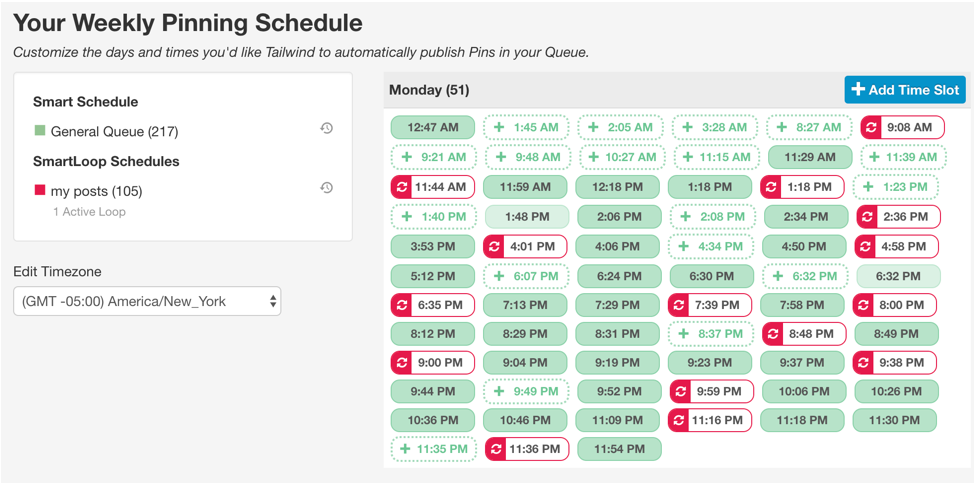Viewport: 974px width, 483px height.
Task: Open the 1 Active Loop link
Action: coord(89,212)
